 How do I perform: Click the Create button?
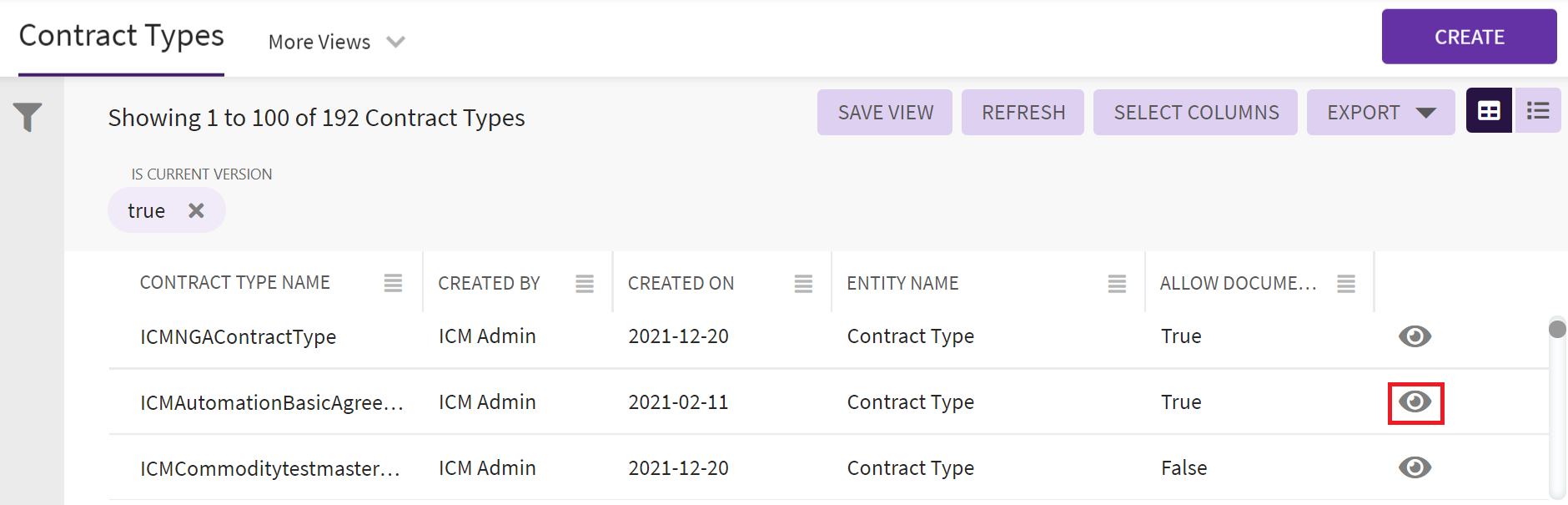[1469, 37]
